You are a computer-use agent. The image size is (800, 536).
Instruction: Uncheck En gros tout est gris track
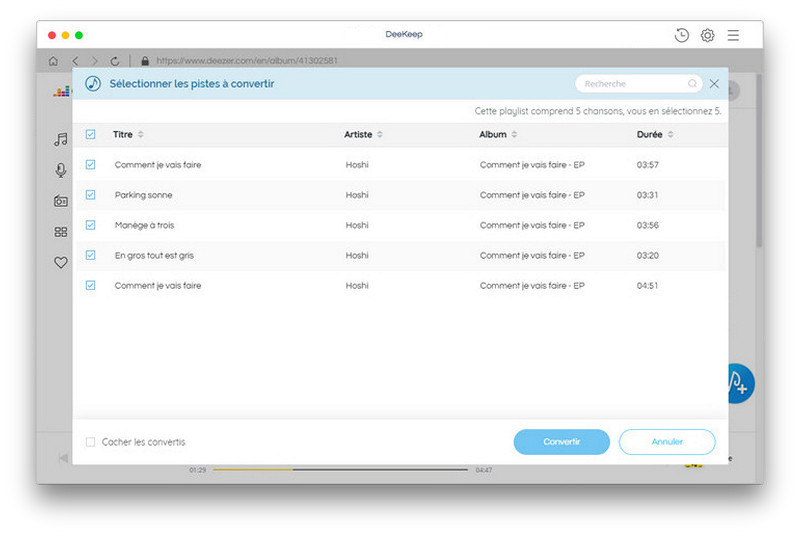90,254
